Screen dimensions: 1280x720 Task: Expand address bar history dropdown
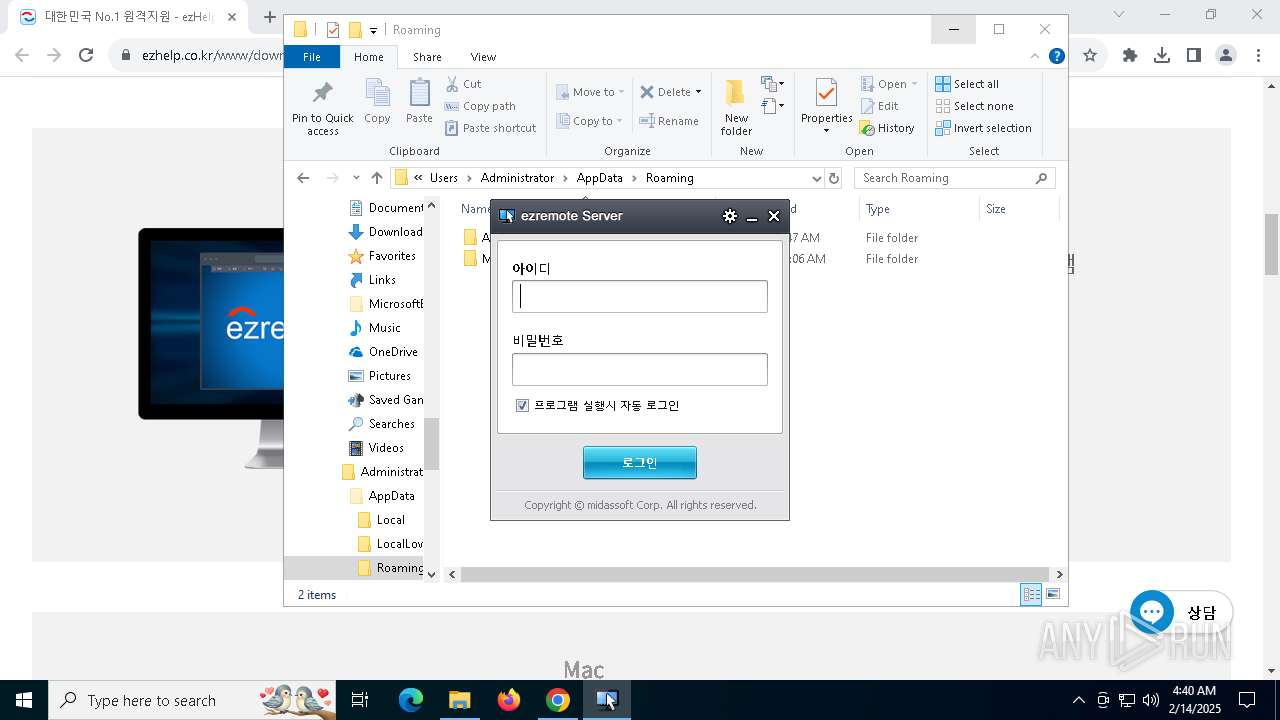coord(816,178)
